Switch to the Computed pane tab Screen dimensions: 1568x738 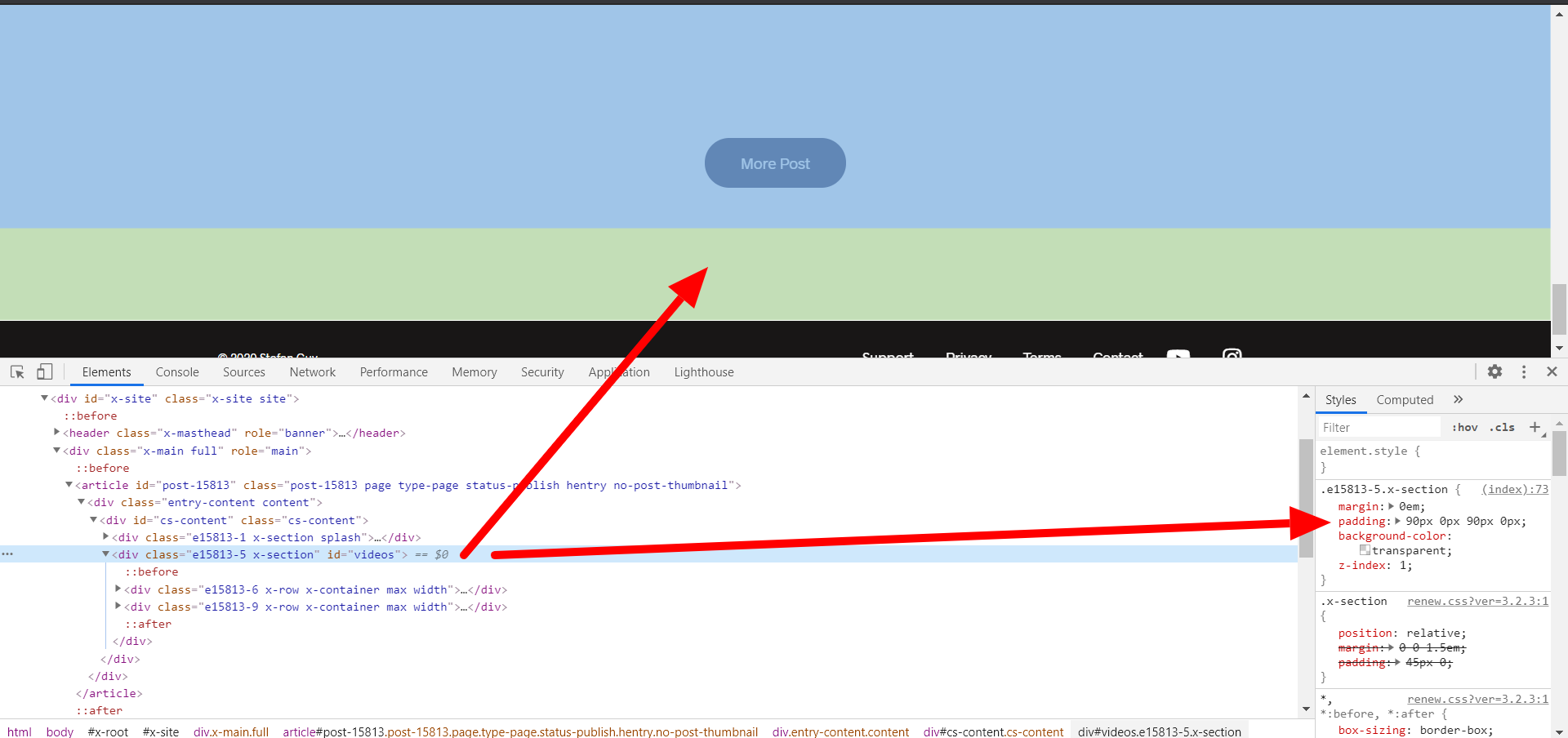1405,400
